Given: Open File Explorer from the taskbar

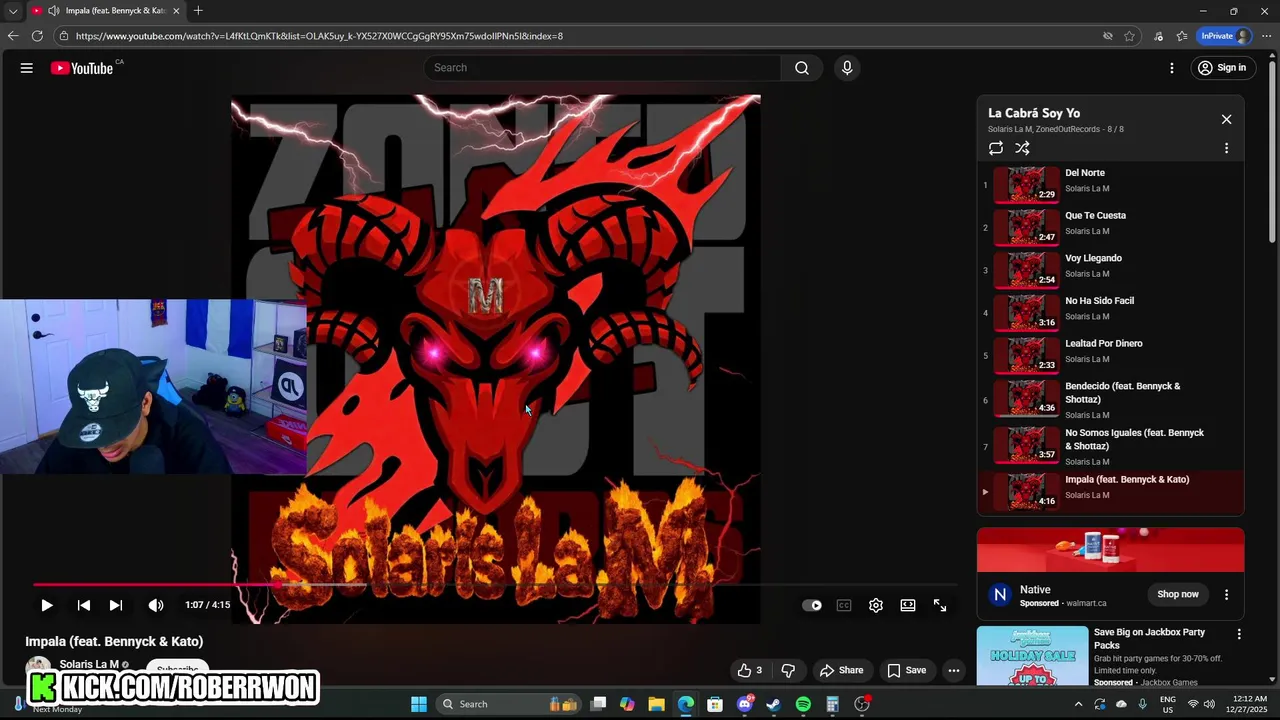Looking at the screenshot, I should pyautogui.click(x=656, y=704).
